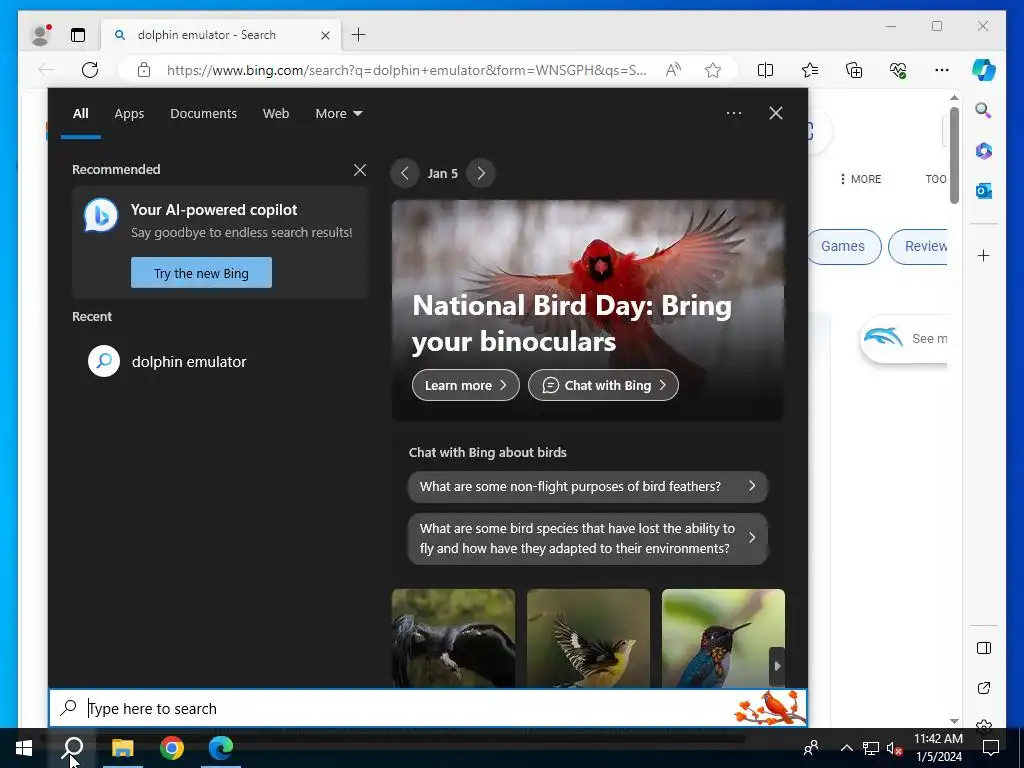Open Edge Settings and more menu
Screen dimensions: 1024x768
click(x=942, y=70)
